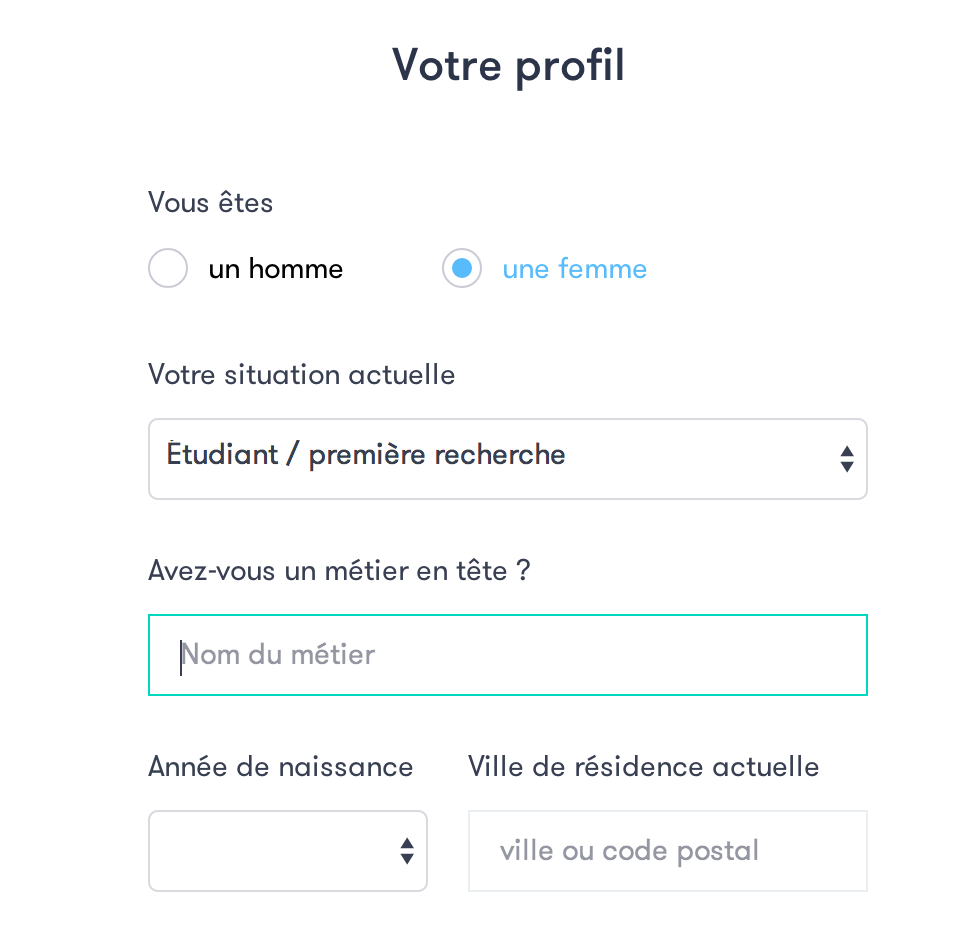
Task: Click the "Ville de résidence actuelle" label
Action: (643, 767)
